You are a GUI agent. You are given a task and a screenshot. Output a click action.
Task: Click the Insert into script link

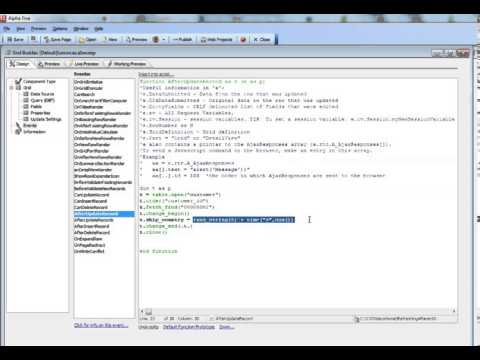pyautogui.click(x=156, y=74)
